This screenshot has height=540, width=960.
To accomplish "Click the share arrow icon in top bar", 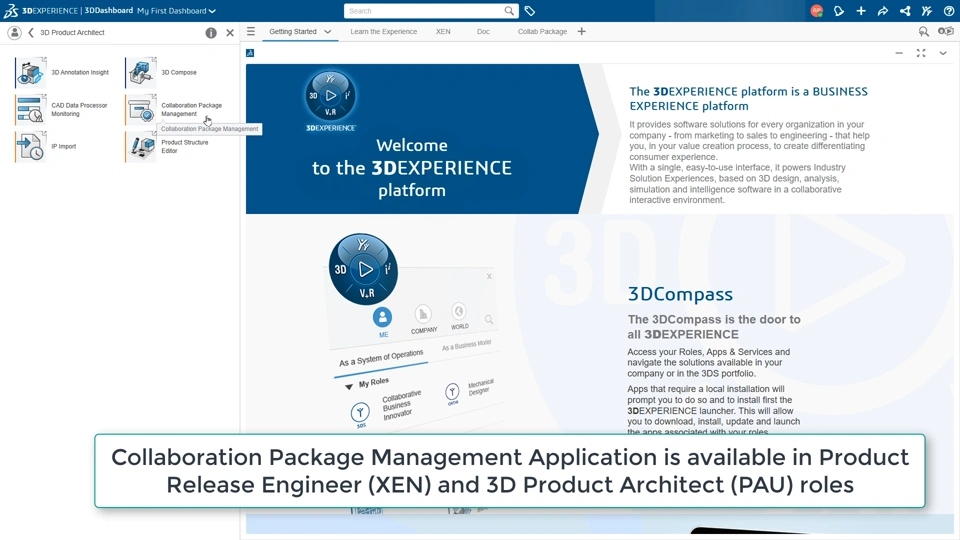I will tap(883, 11).
